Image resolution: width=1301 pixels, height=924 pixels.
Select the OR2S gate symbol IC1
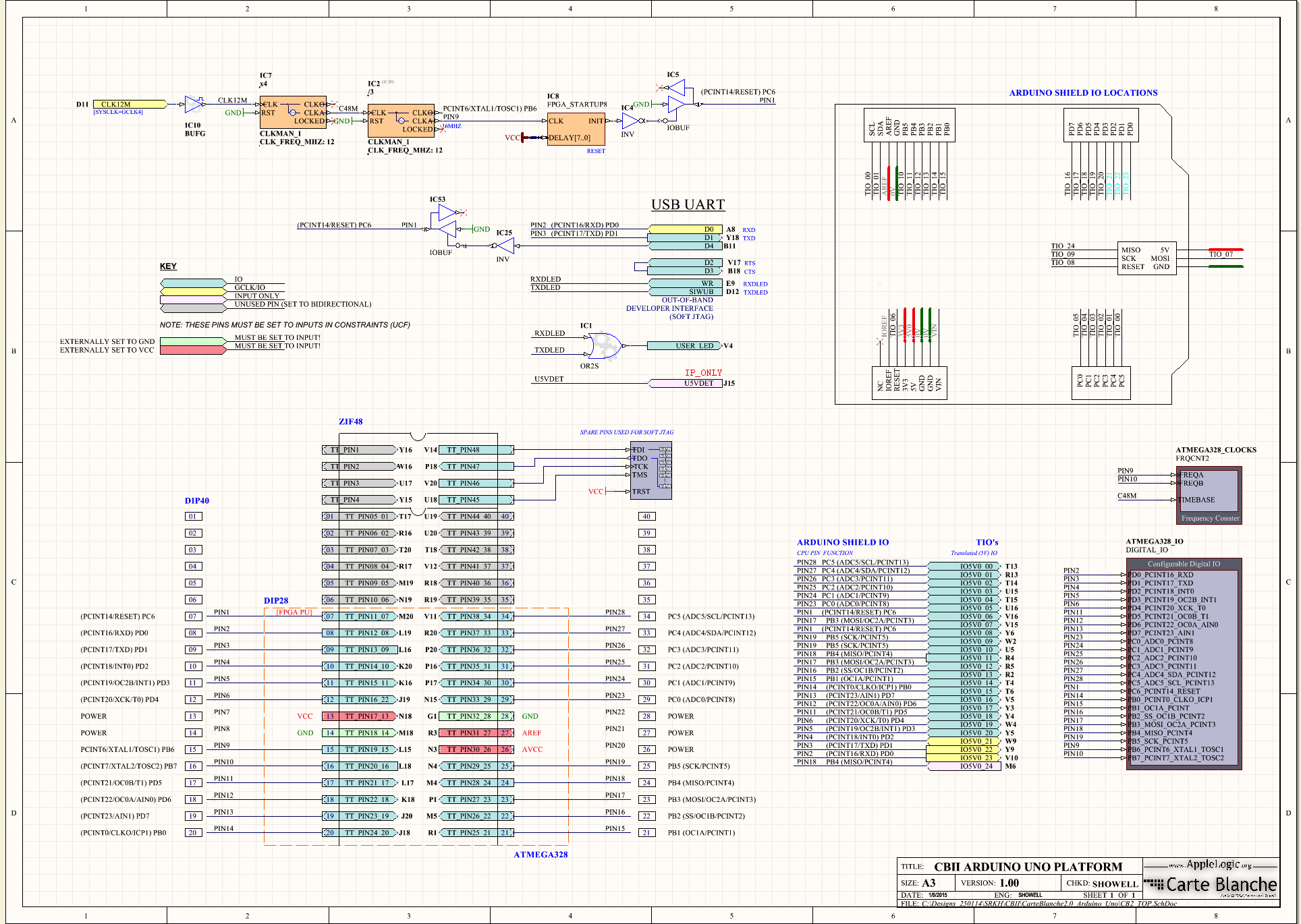click(605, 346)
